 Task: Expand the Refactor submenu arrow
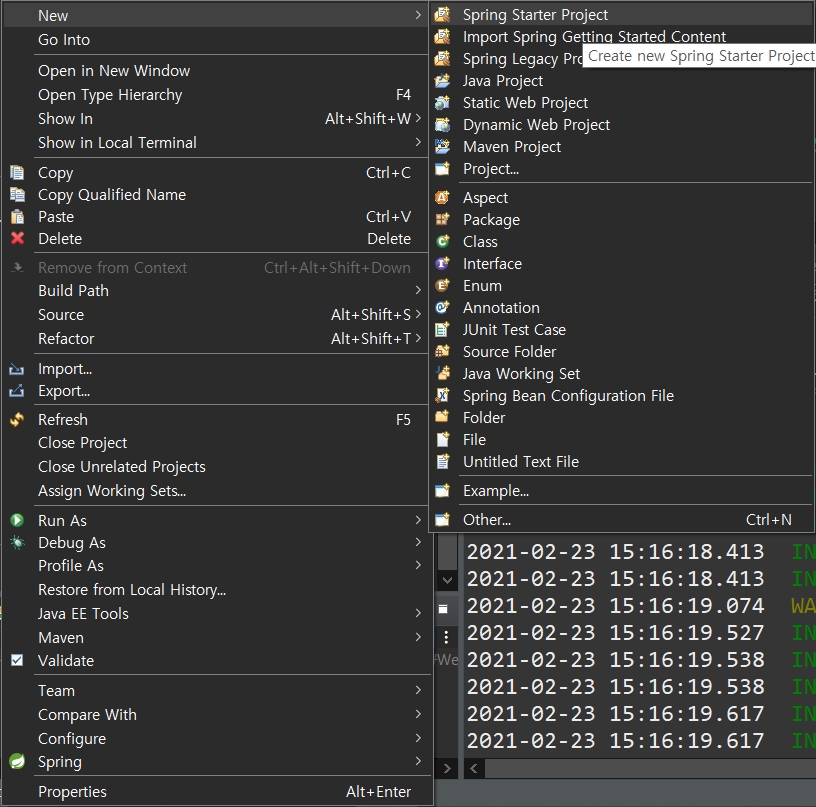pos(418,338)
